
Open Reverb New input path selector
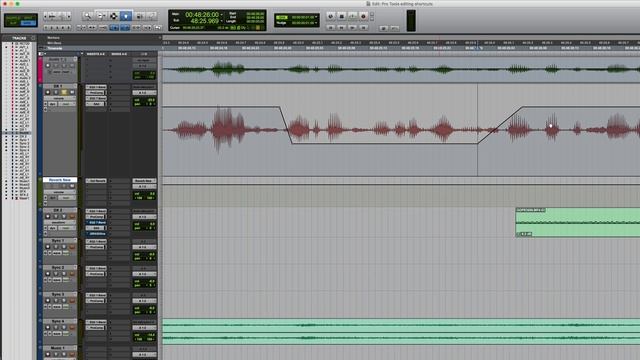pyautogui.click(x=144, y=180)
